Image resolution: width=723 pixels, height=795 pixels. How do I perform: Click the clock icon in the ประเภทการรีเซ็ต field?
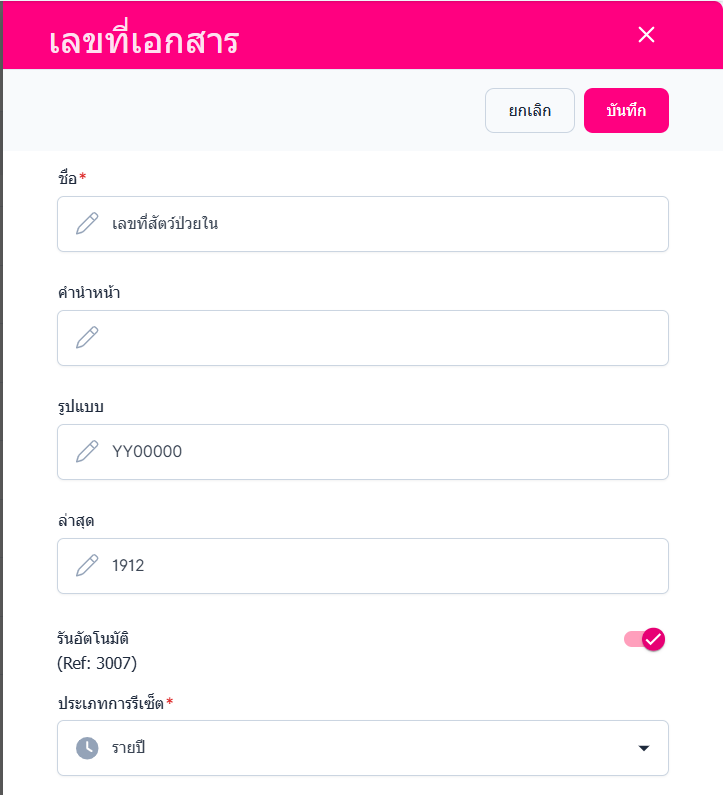click(87, 748)
